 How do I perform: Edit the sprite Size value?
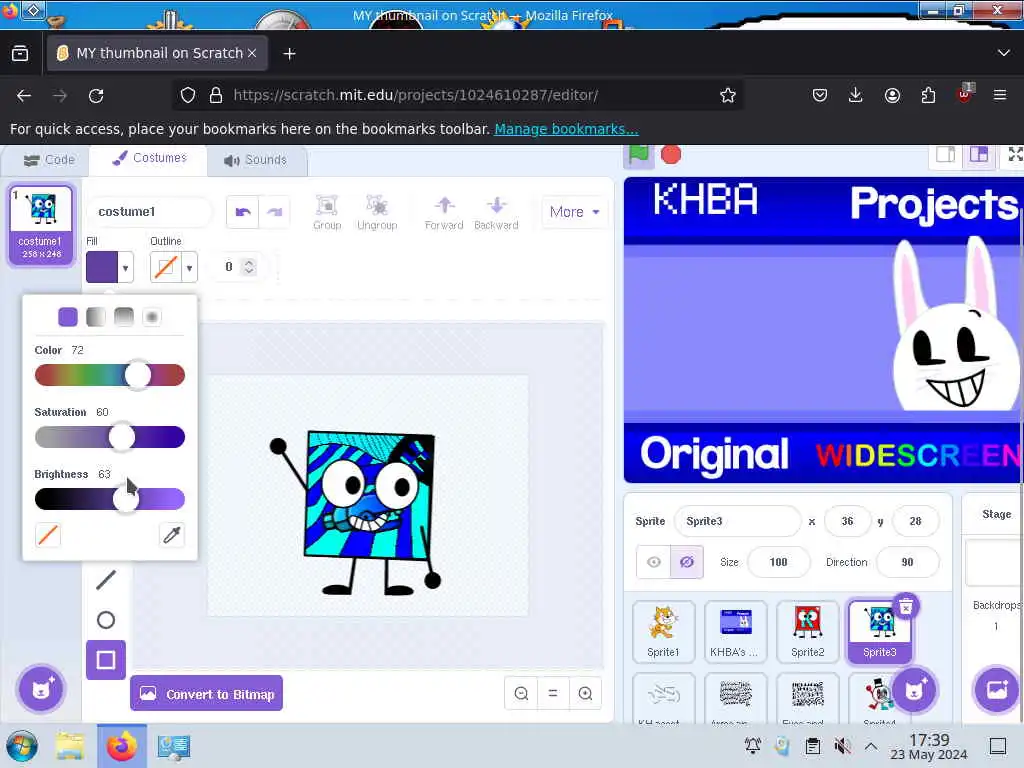778,562
